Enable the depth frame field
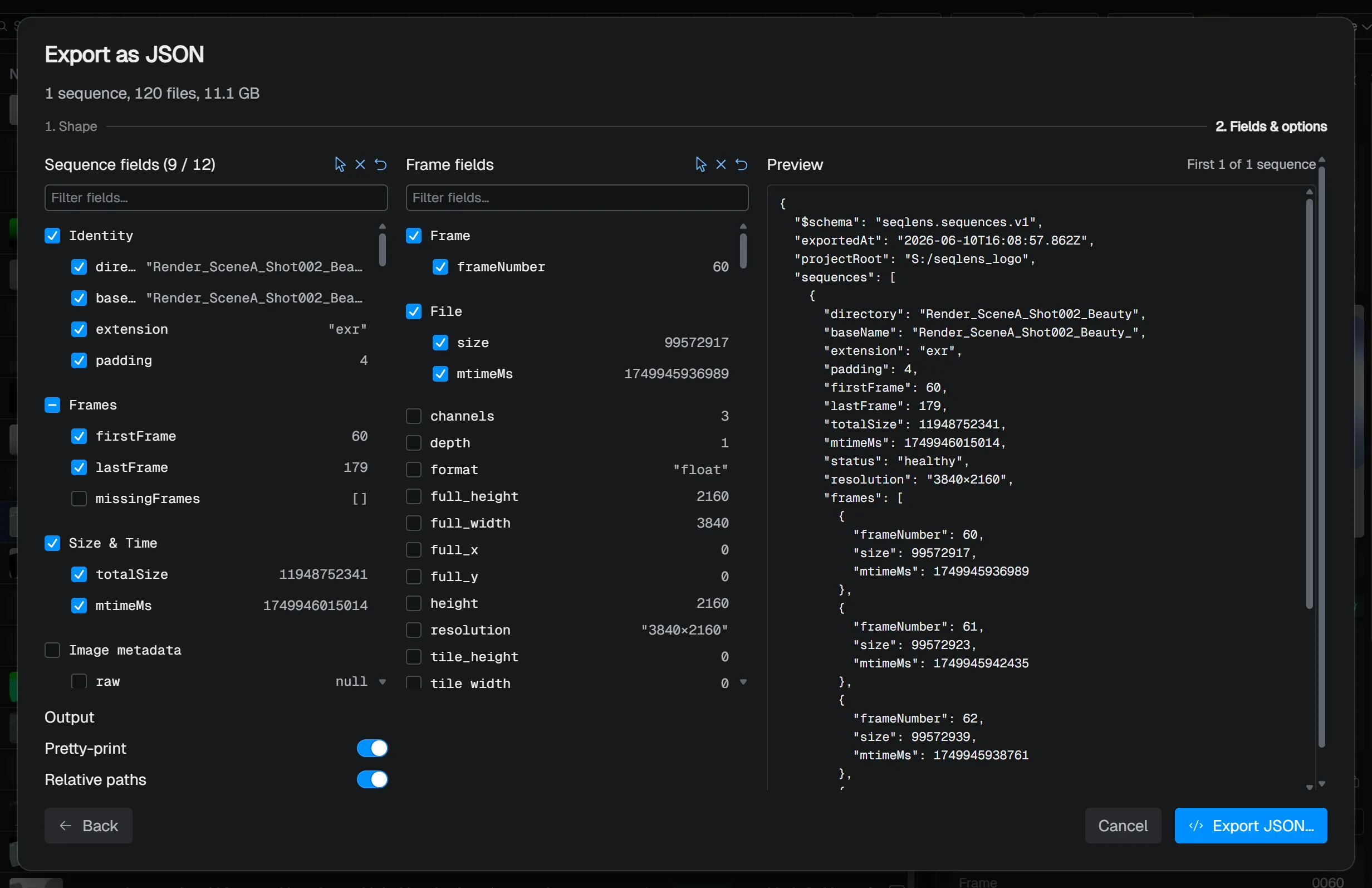The width and height of the screenshot is (1372, 888). click(414, 443)
